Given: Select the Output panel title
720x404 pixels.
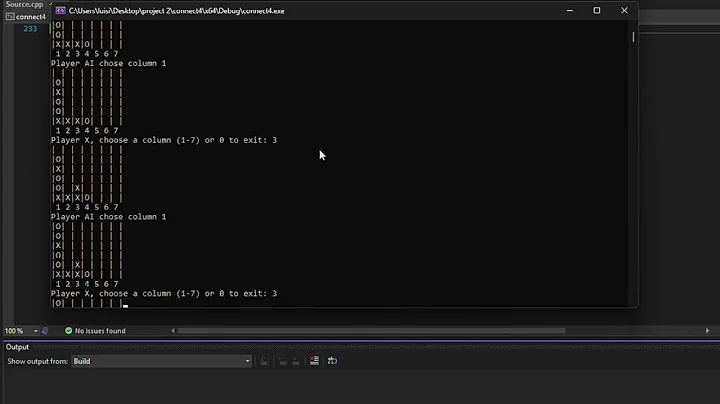Looking at the screenshot, I should pyautogui.click(x=17, y=347).
